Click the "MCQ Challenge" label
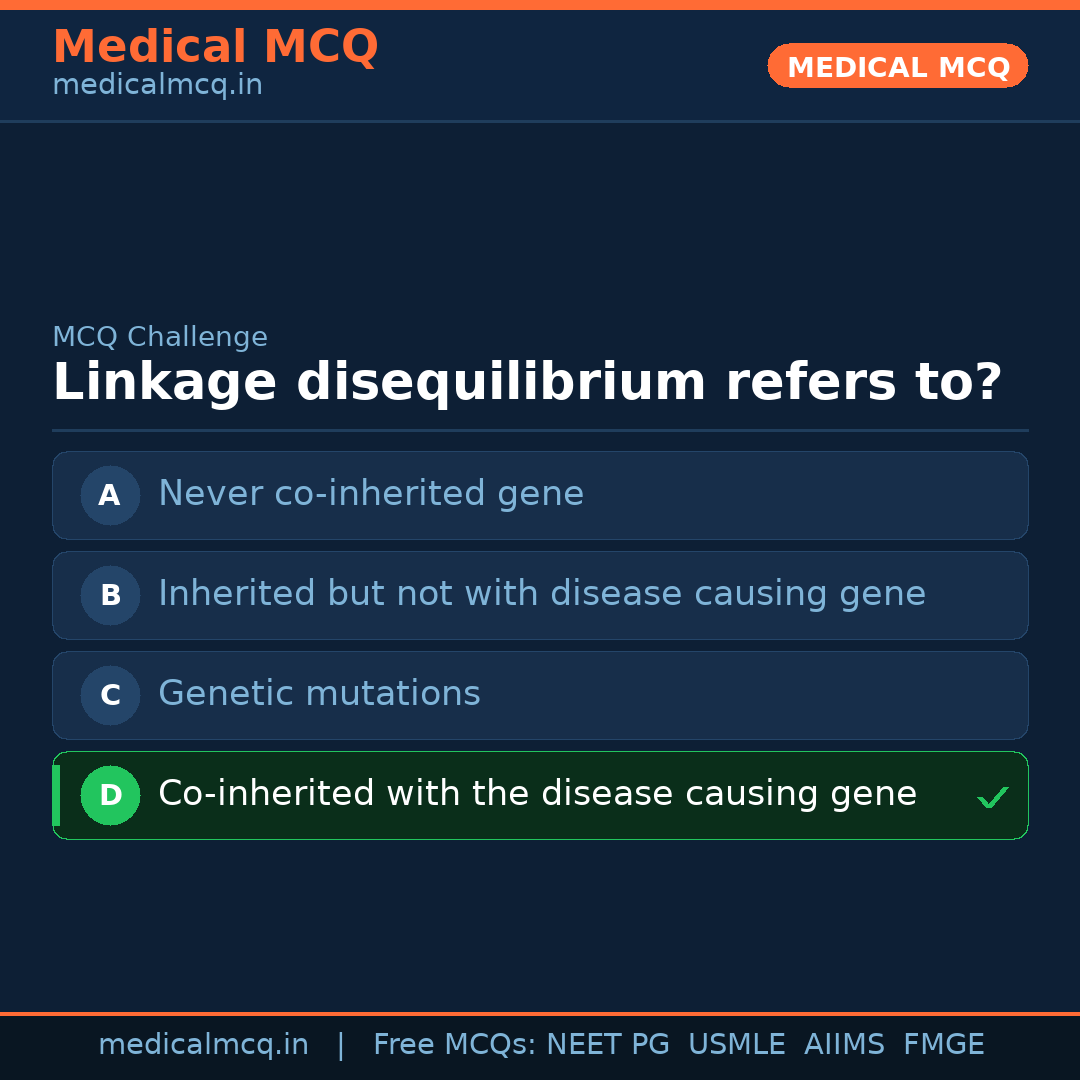Image resolution: width=1080 pixels, height=1080 pixels. point(160,337)
